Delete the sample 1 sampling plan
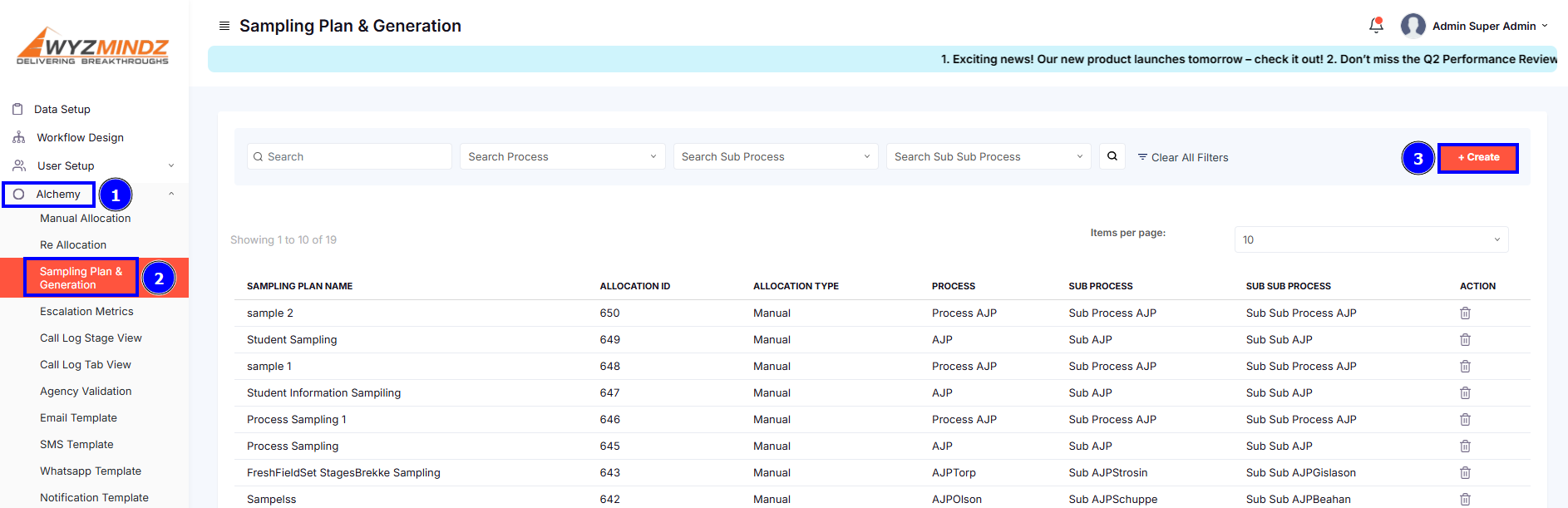The height and width of the screenshot is (508, 1568). pos(1465,367)
